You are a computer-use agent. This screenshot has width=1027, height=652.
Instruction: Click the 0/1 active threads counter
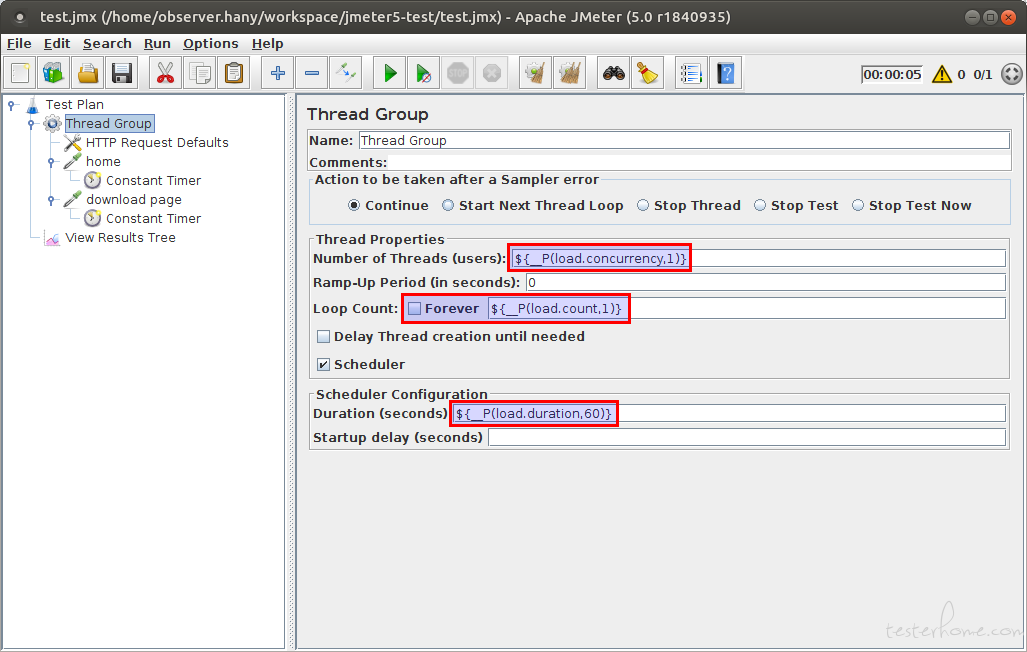coord(982,74)
